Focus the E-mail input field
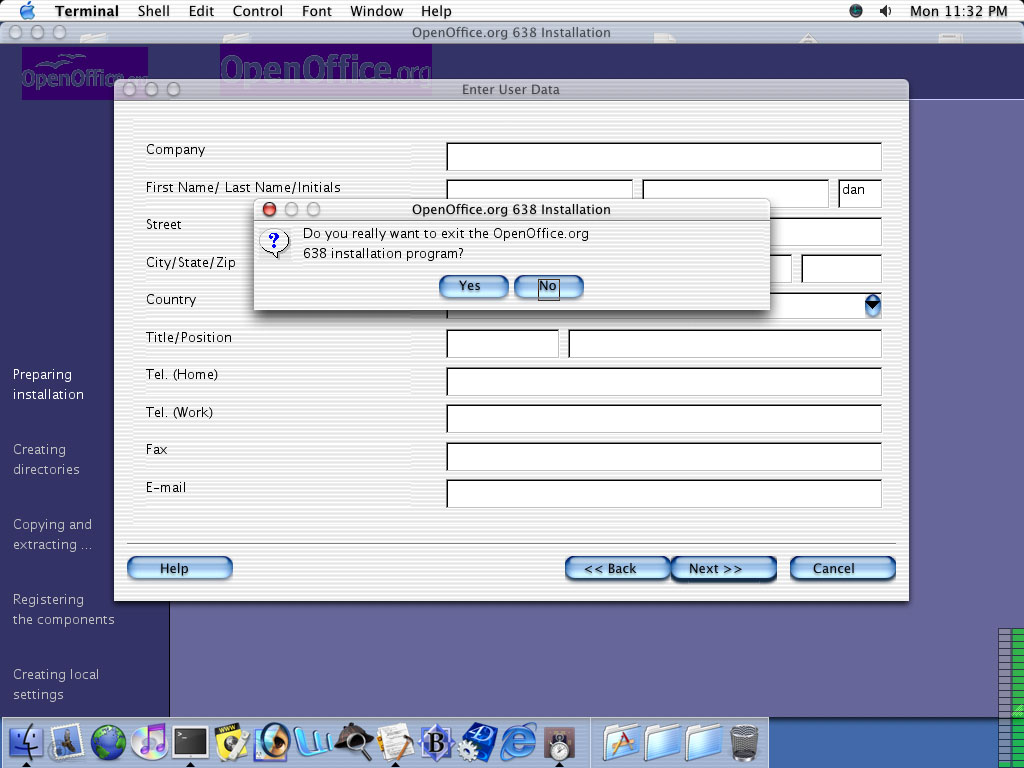Screen dimensions: 1024x768 click(664, 494)
